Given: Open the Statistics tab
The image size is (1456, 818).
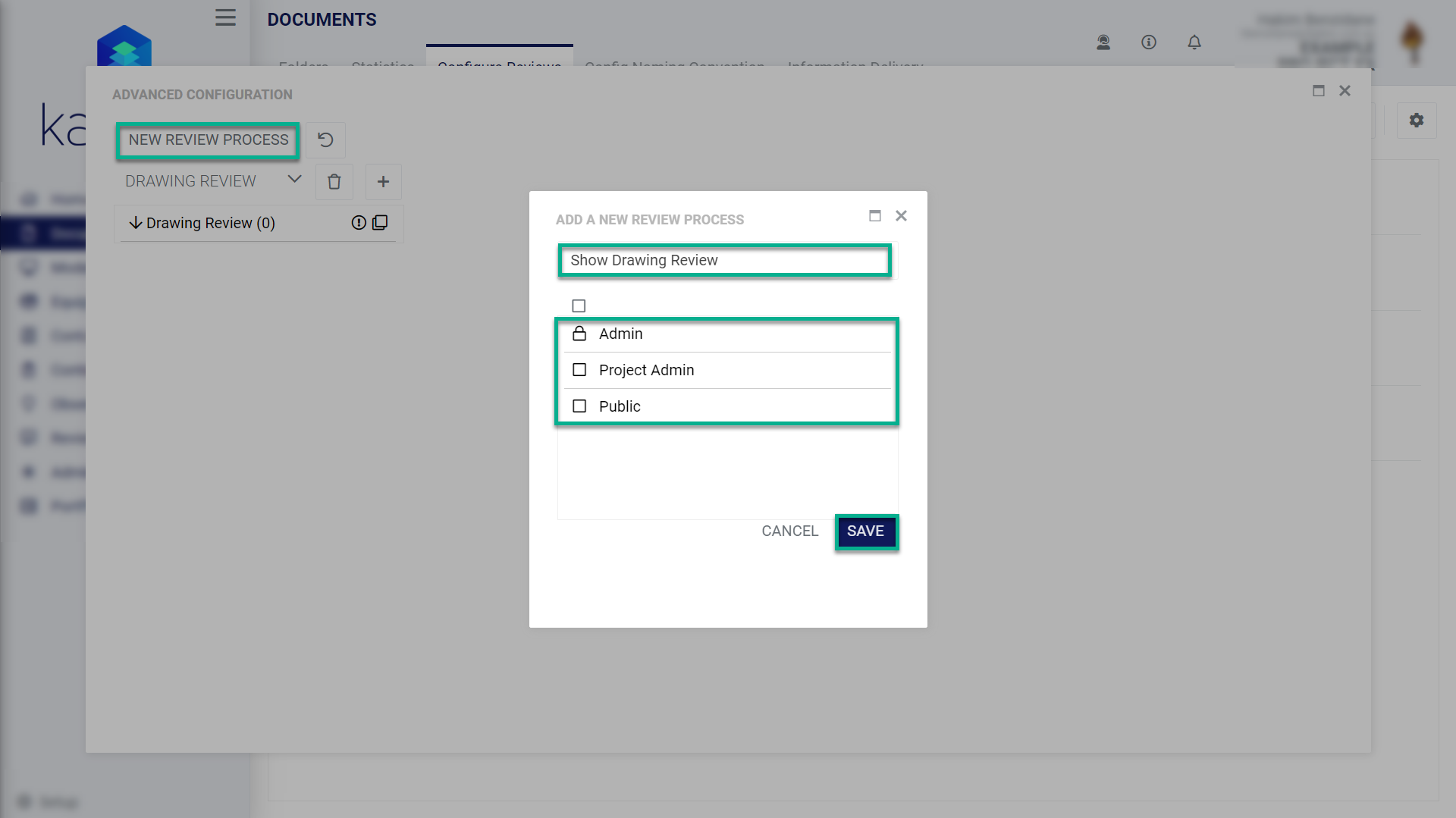Looking at the screenshot, I should 383,66.
